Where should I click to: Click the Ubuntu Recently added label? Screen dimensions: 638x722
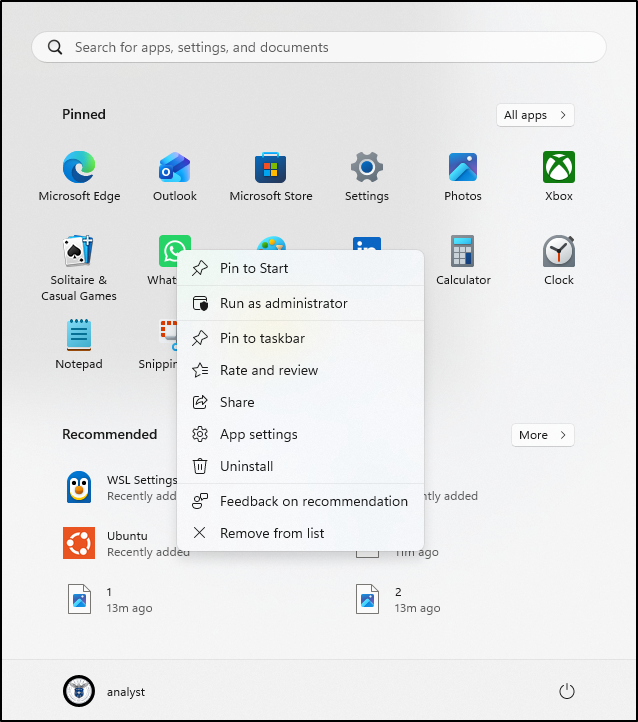tap(148, 552)
